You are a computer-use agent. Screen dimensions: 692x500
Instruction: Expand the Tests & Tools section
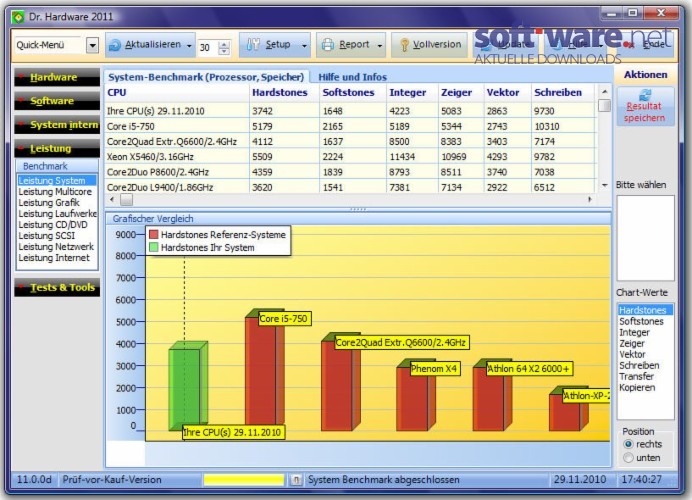coord(57,287)
